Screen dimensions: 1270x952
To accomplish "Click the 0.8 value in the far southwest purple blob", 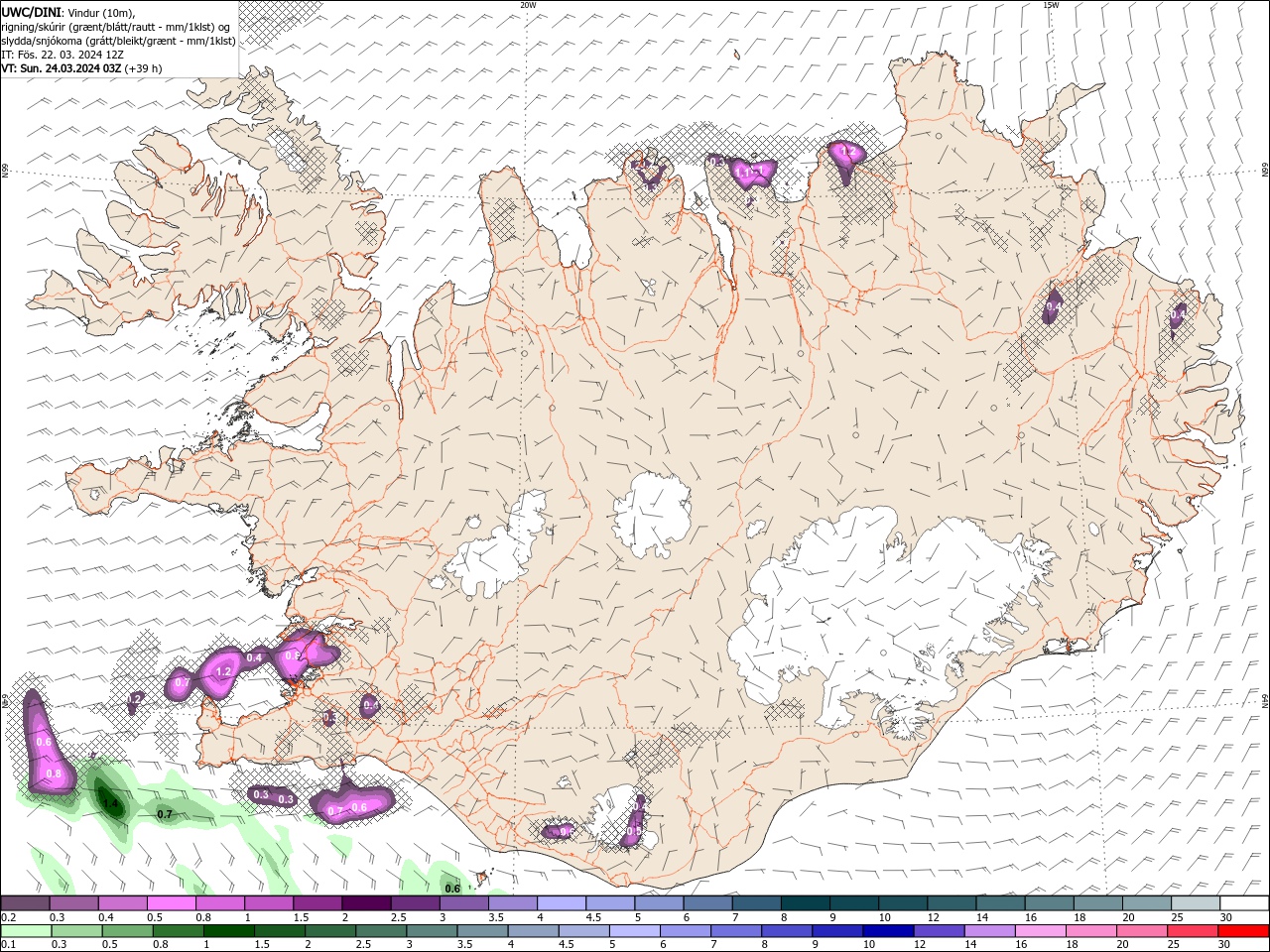I will pyautogui.click(x=55, y=773).
